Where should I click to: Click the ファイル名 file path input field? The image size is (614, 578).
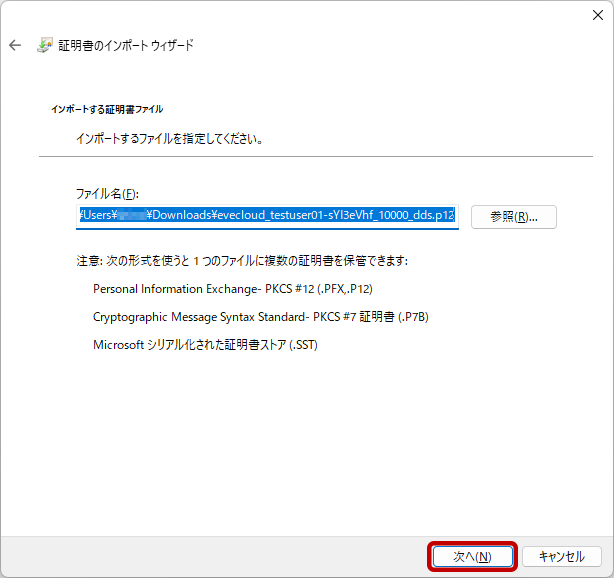(x=267, y=216)
